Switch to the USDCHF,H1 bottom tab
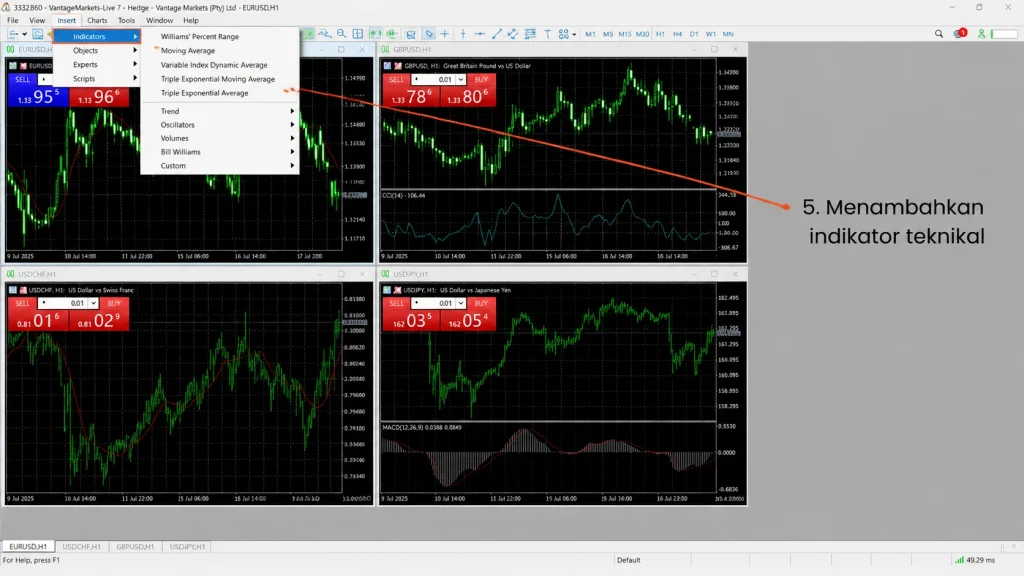Image resolution: width=1024 pixels, height=576 pixels. point(82,547)
